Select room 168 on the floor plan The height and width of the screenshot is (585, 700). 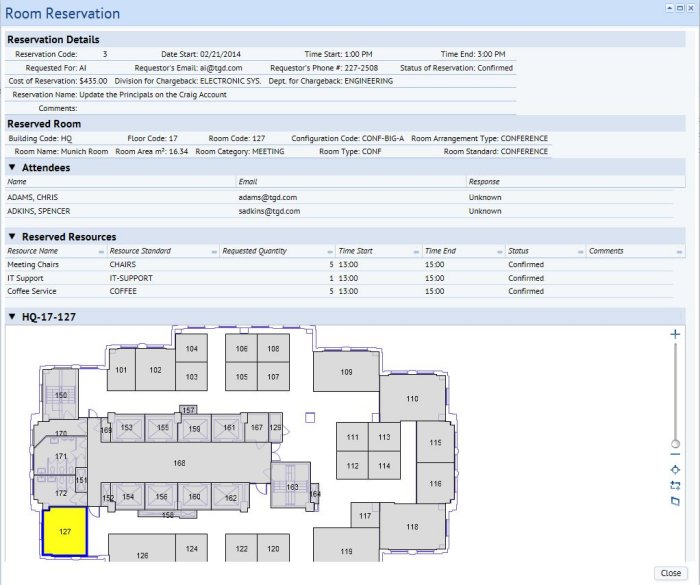coord(180,463)
